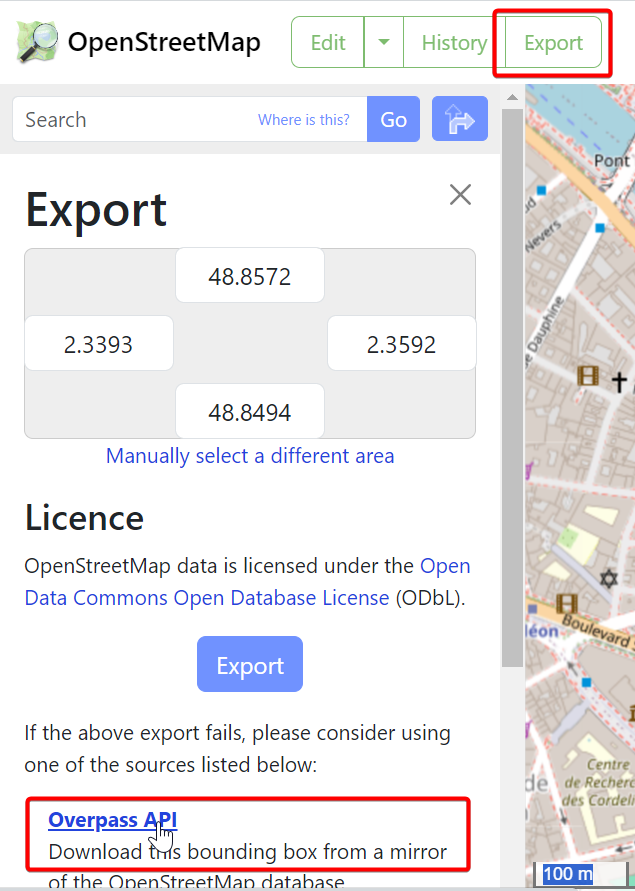The width and height of the screenshot is (635, 891).
Task: Click the synagogue star icon on map
Action: coord(609,579)
